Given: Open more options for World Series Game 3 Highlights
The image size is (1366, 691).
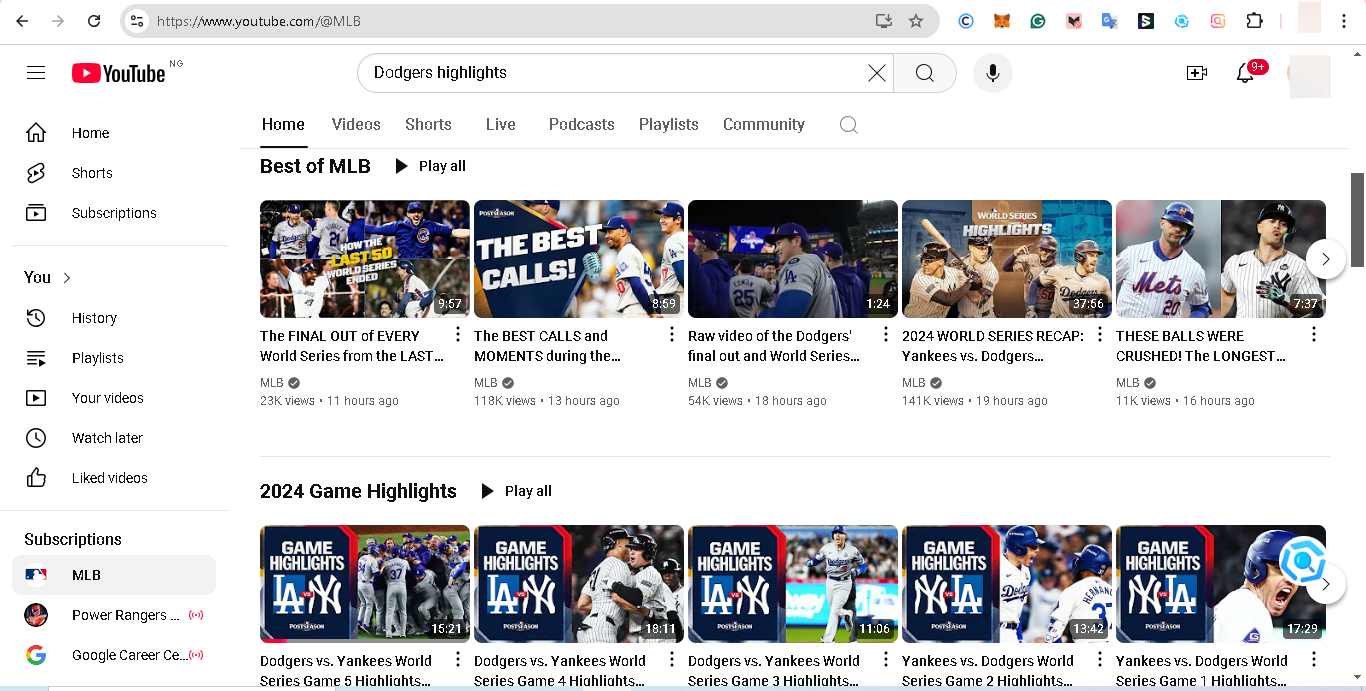Looking at the screenshot, I should click(x=886, y=660).
